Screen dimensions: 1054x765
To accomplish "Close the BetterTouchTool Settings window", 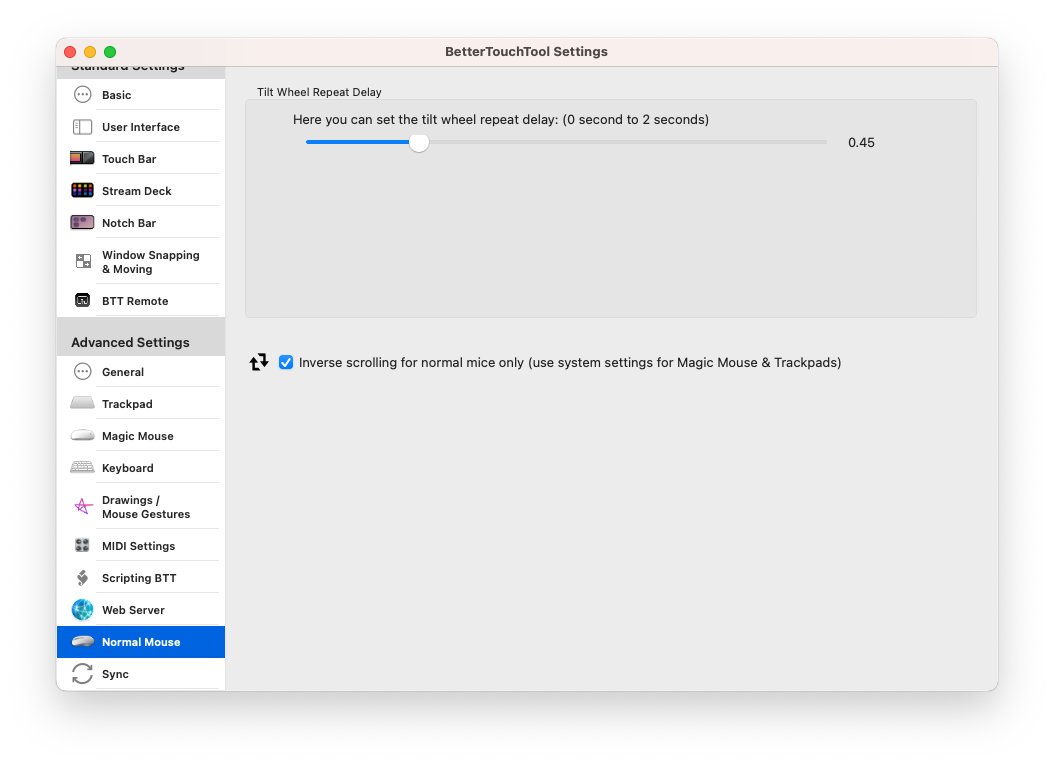I will coord(70,52).
